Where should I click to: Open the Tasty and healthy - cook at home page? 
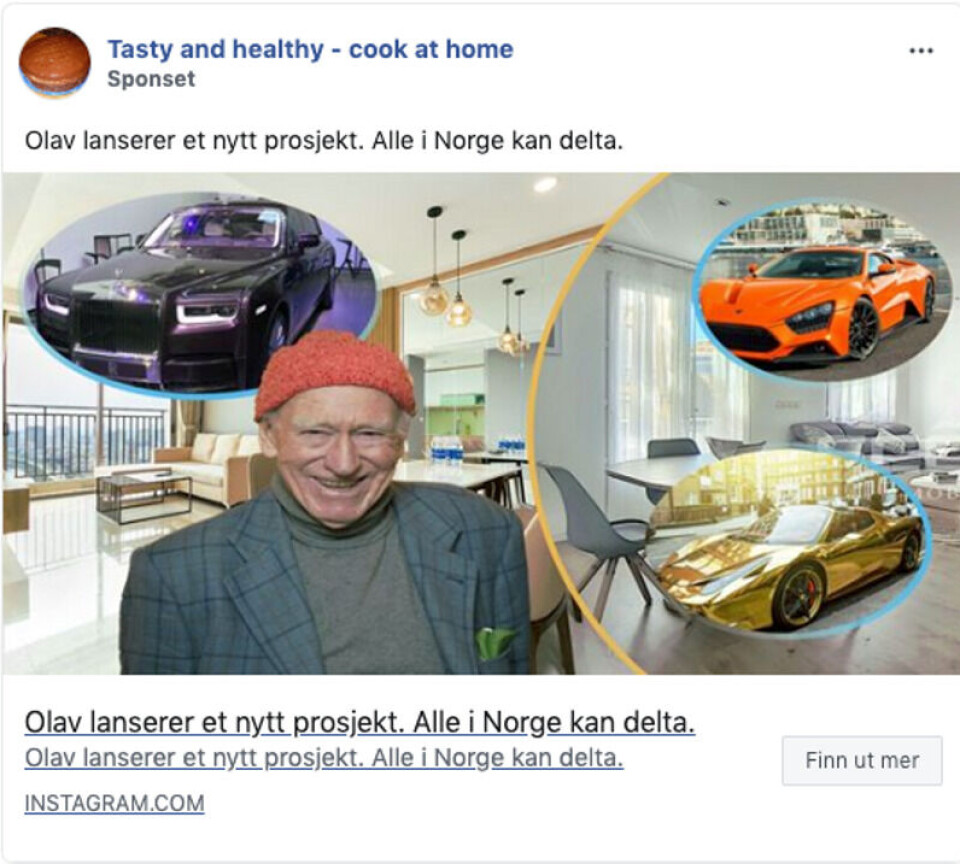[310, 49]
